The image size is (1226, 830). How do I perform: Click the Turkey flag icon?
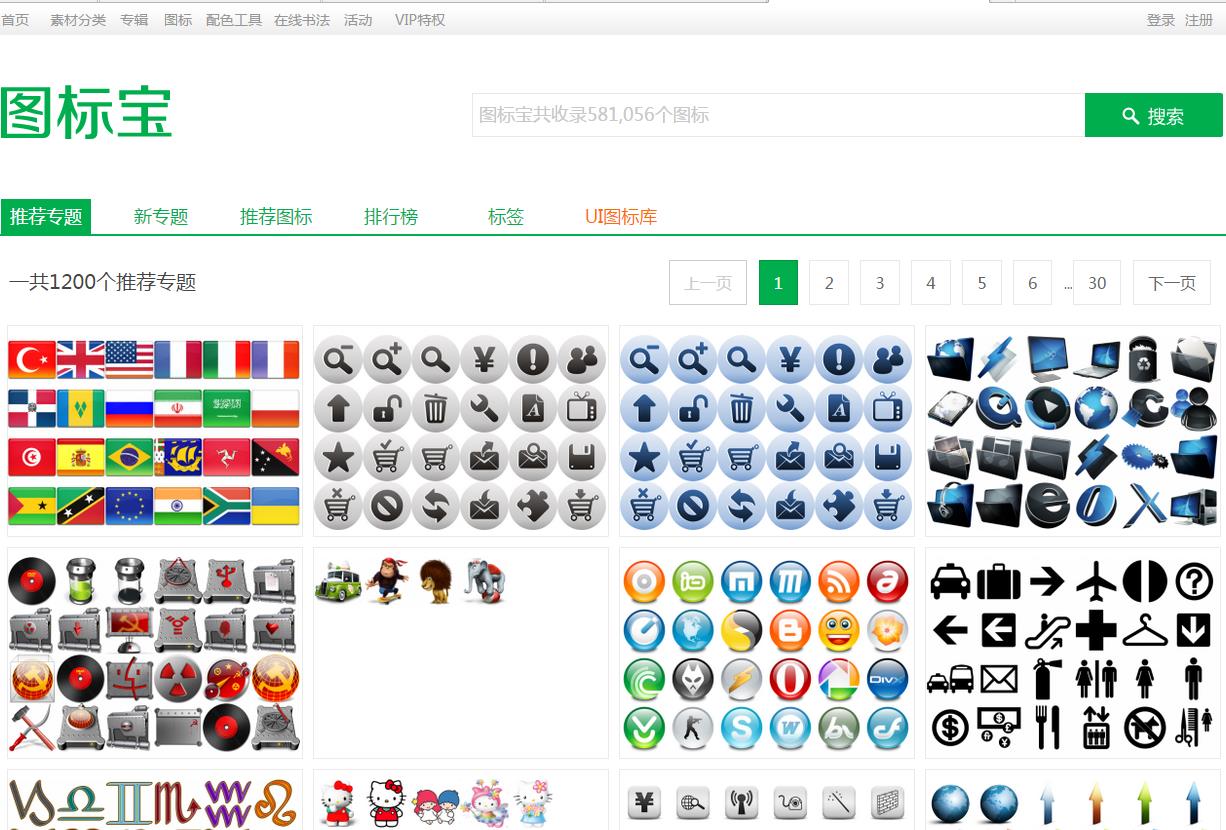point(32,360)
